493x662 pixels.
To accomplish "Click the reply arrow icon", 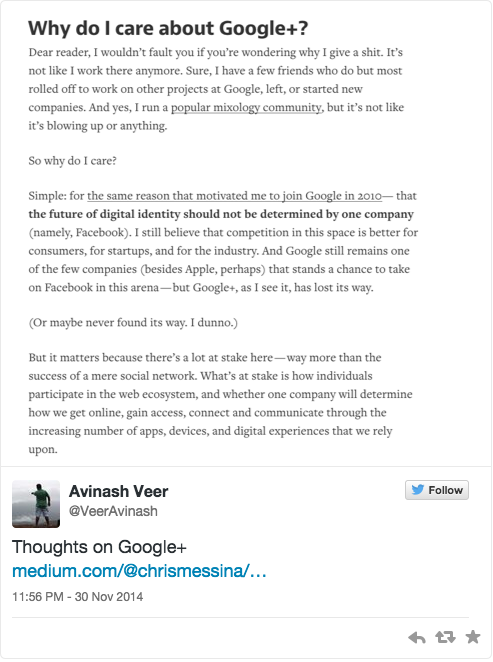I will click(417, 638).
